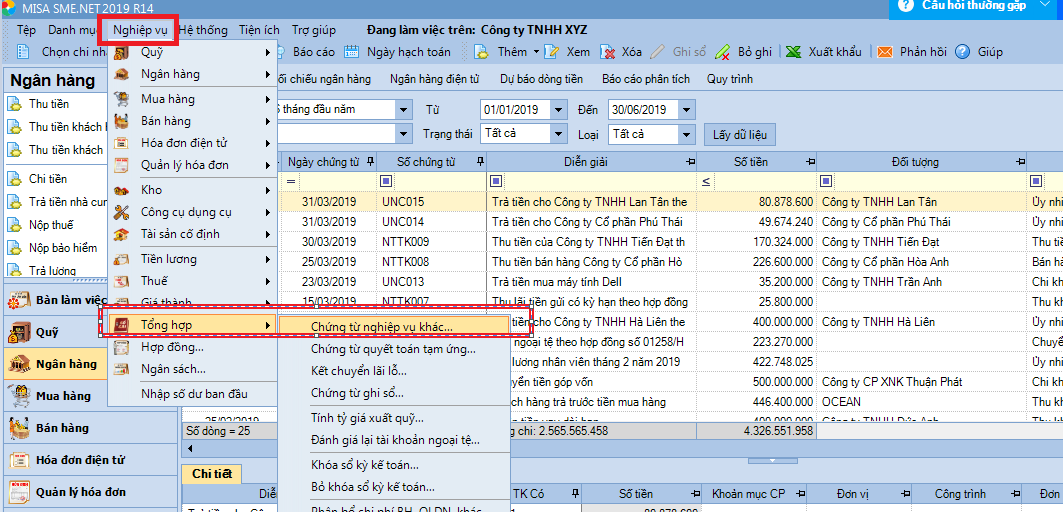Viewport: 1063px width, 512px height.
Task: Toggle pin on Đối tượng column header
Action: pos(1020,162)
